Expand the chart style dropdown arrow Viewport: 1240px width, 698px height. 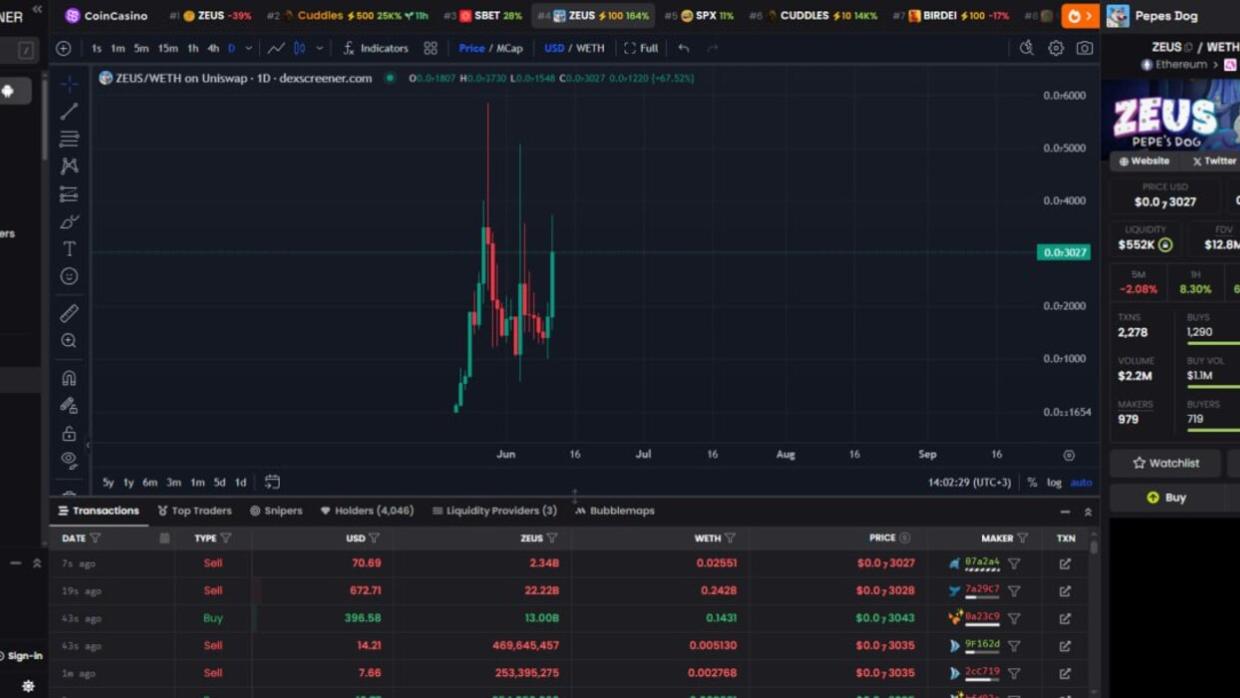tap(320, 48)
